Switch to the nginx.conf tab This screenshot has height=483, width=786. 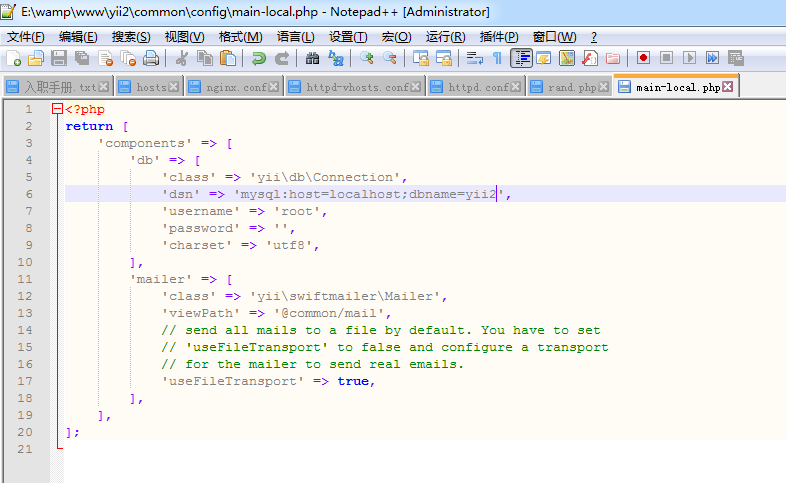point(235,87)
